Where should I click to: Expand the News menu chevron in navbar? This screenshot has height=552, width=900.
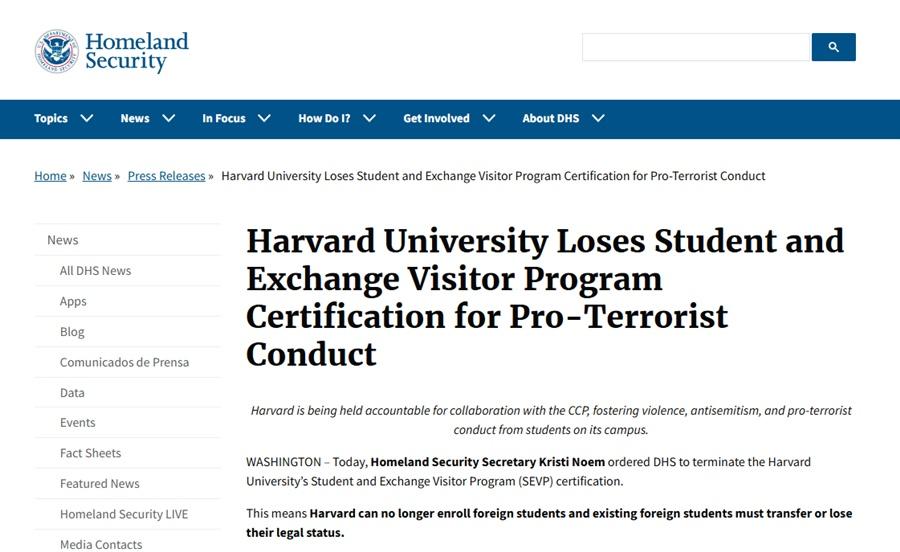(x=168, y=118)
